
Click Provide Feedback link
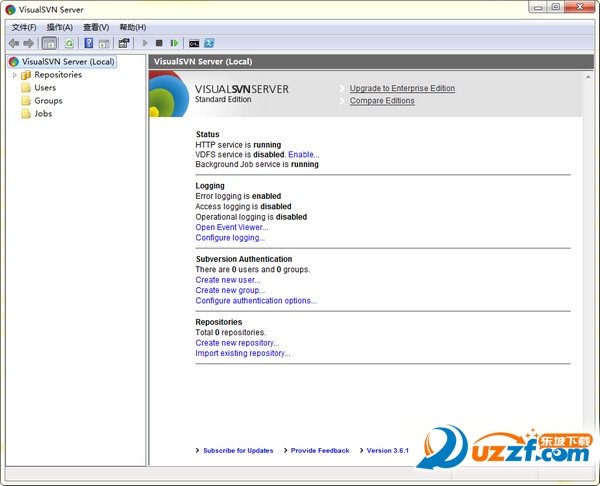(320, 450)
